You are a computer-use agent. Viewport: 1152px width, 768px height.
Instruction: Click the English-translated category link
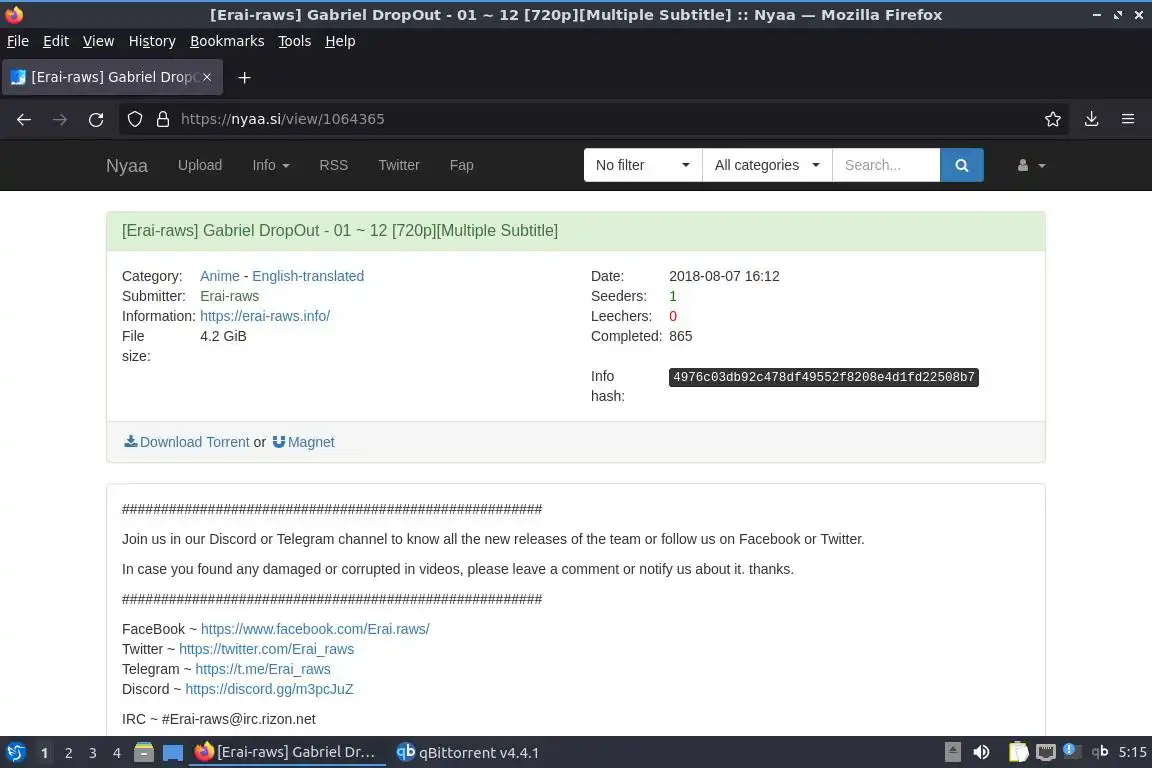pos(308,276)
